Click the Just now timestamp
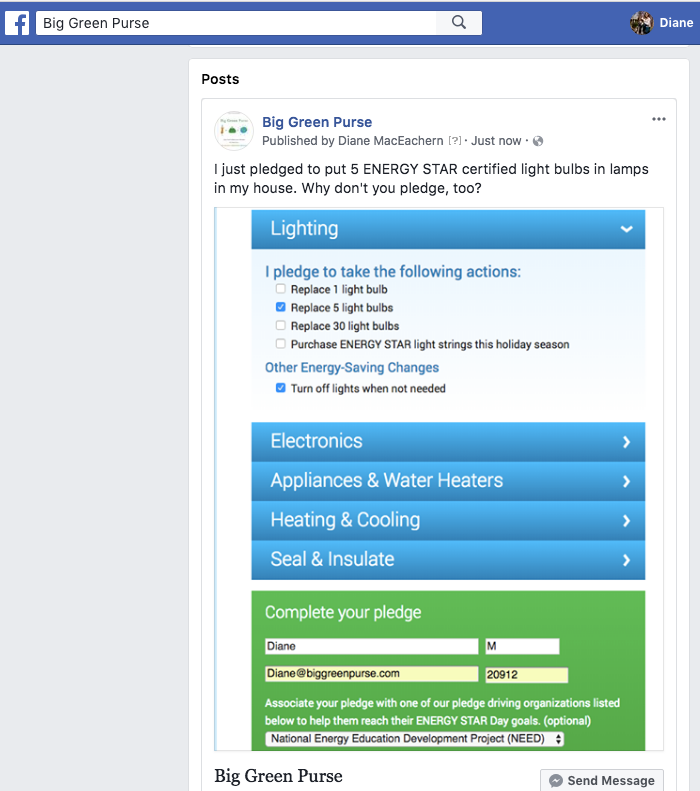The width and height of the screenshot is (700, 791). point(496,141)
